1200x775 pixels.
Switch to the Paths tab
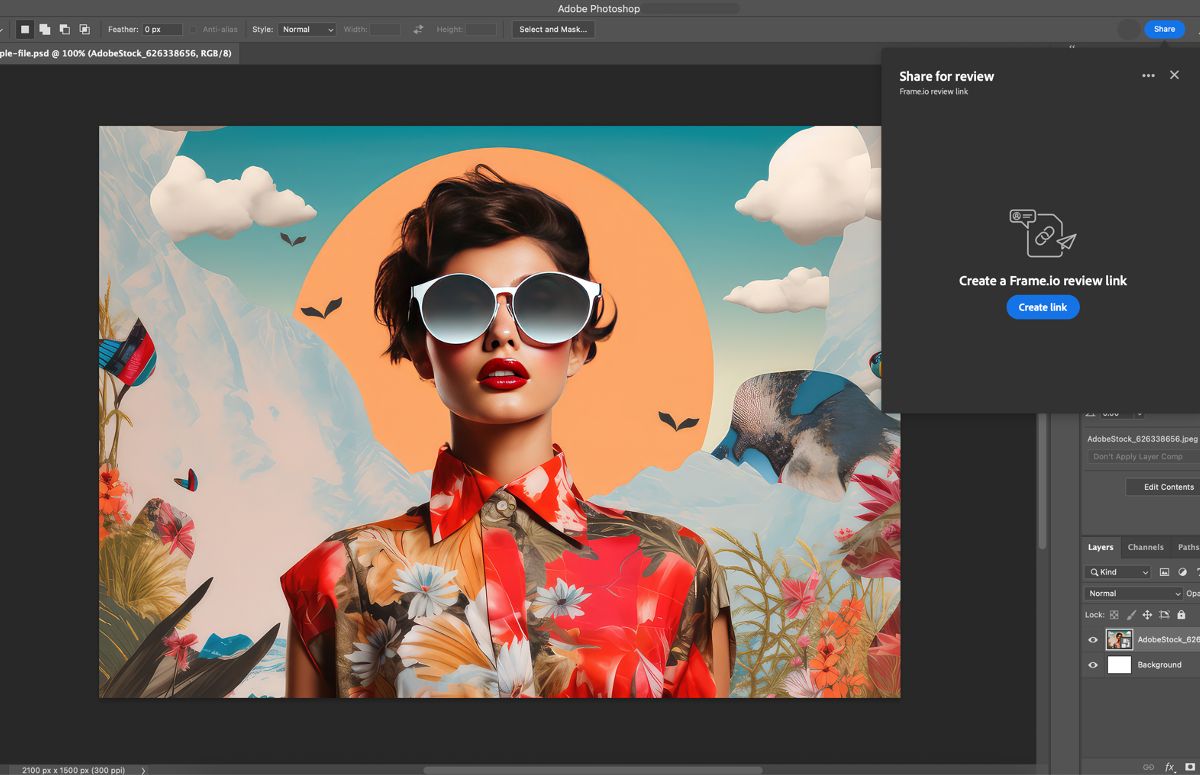click(1188, 547)
